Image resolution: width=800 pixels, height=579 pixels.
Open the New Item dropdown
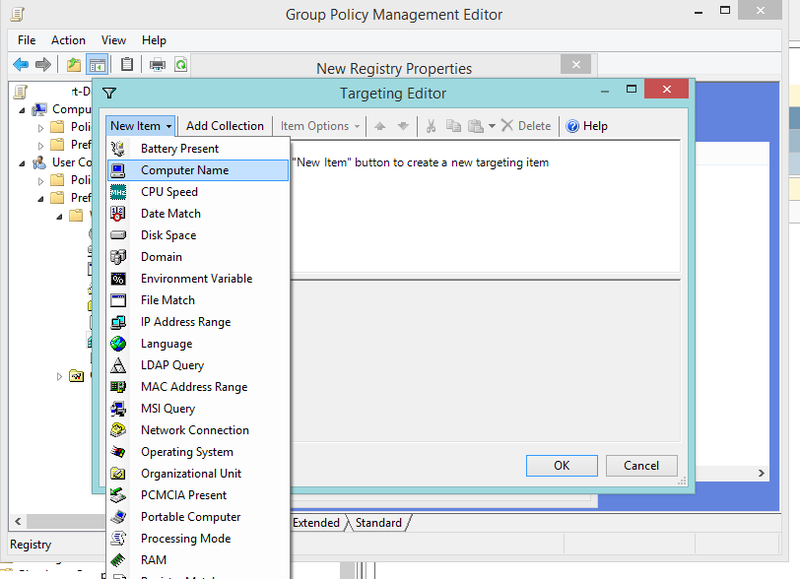tap(139, 125)
